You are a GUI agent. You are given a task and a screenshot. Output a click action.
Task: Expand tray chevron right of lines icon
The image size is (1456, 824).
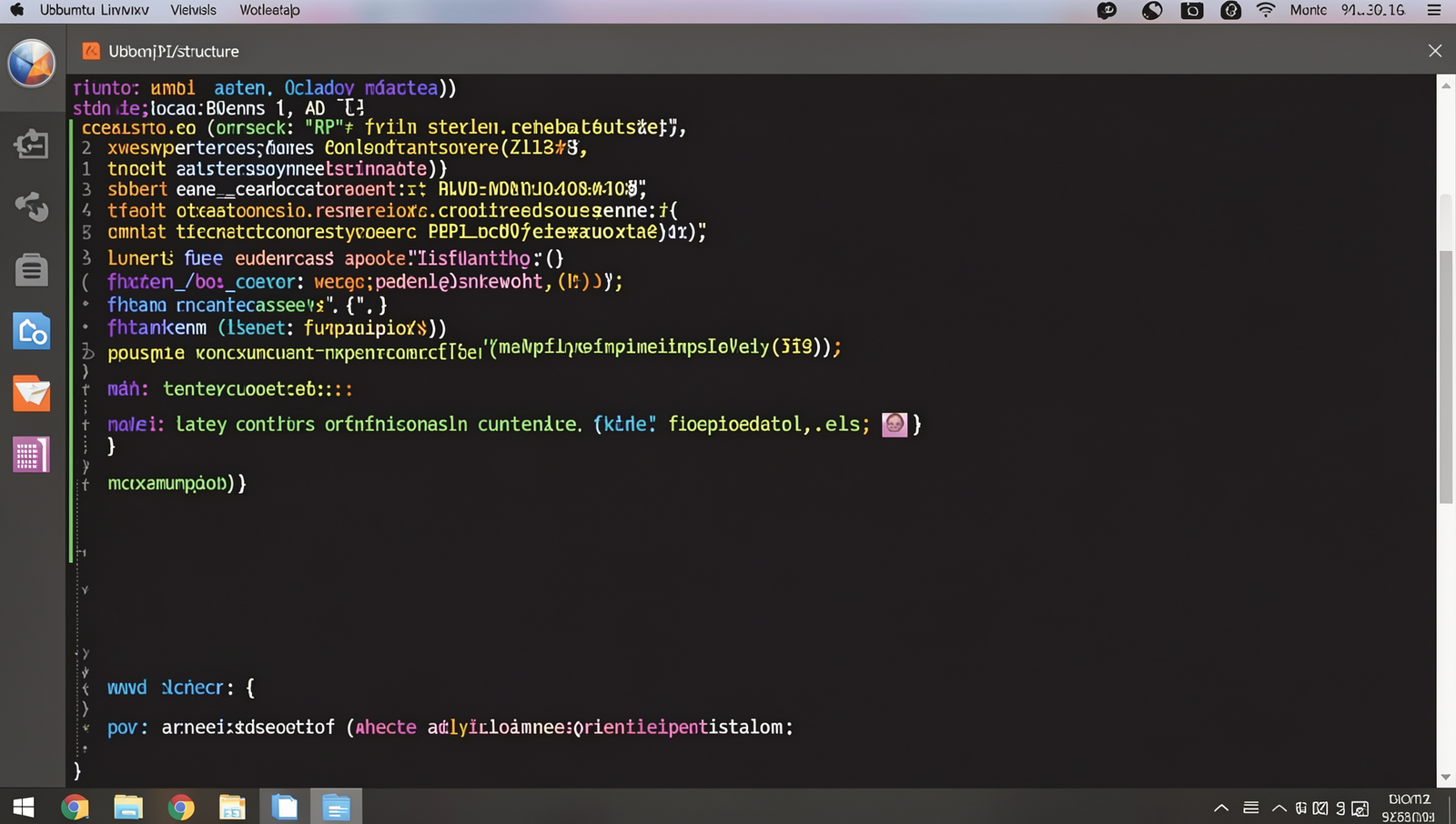[1279, 808]
